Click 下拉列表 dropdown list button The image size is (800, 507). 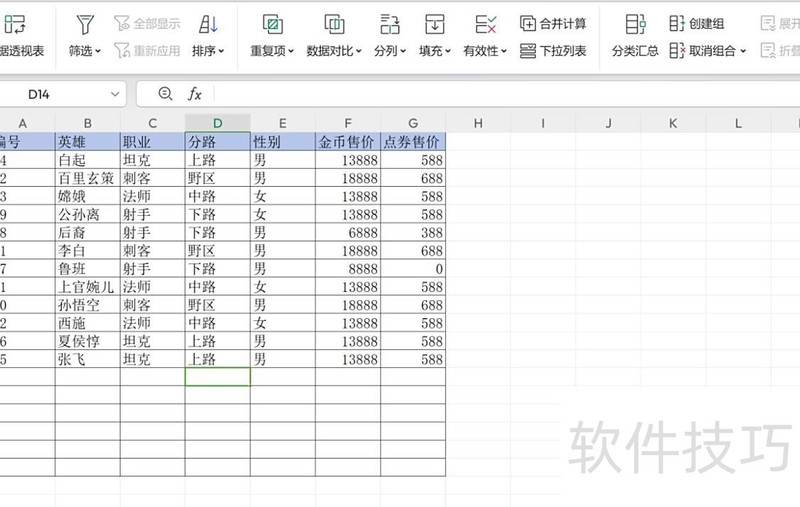[x=553, y=50]
